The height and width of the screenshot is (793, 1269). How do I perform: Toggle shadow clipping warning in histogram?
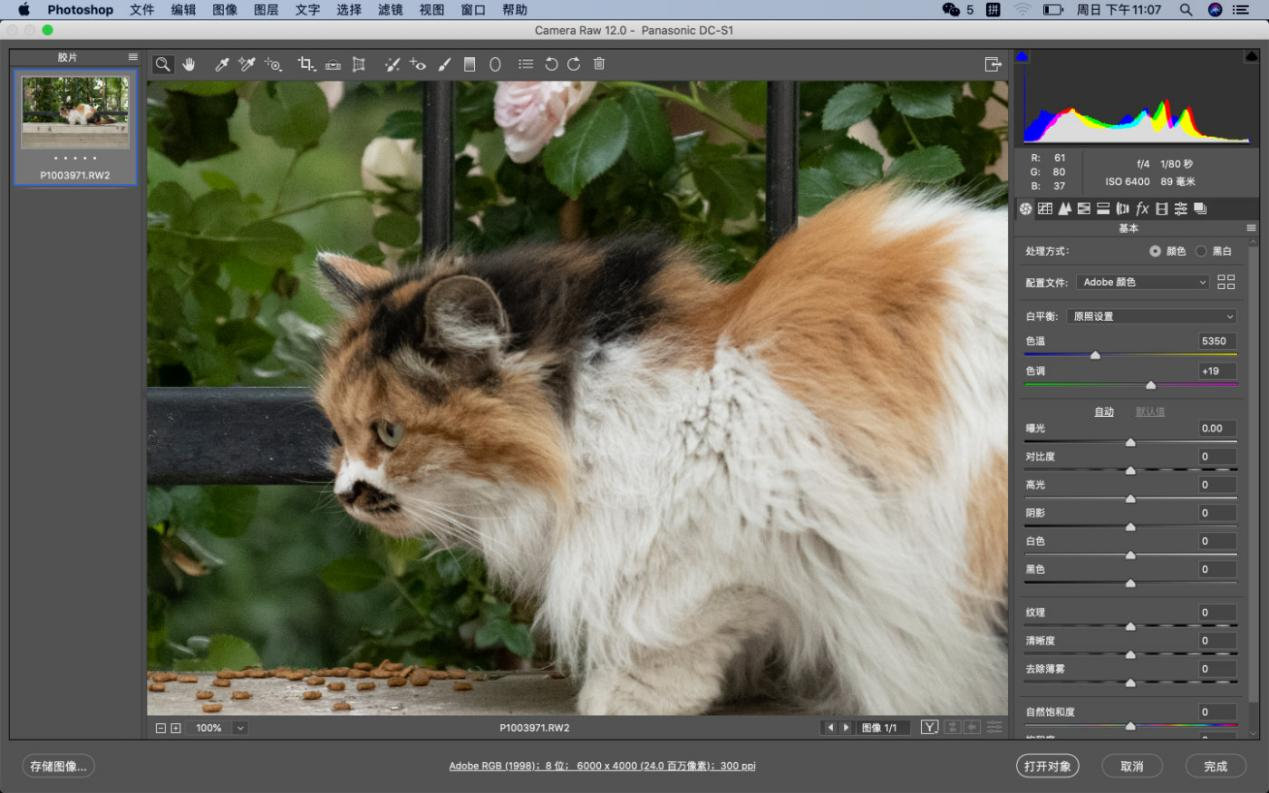coord(1022,56)
